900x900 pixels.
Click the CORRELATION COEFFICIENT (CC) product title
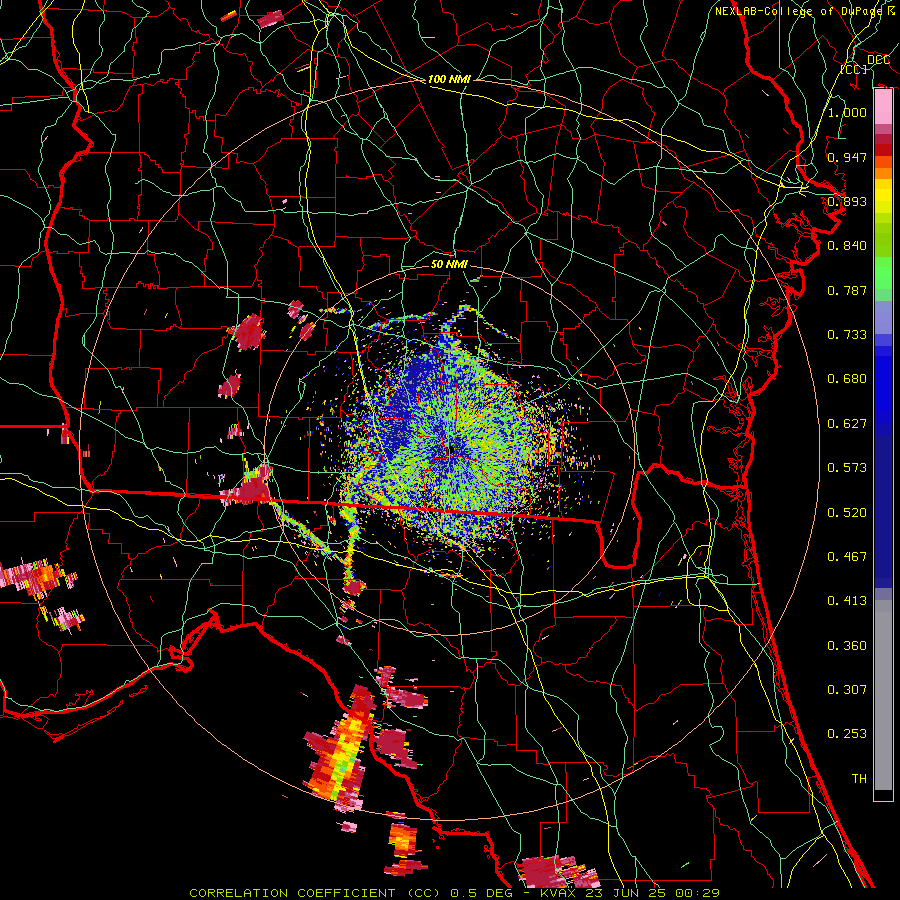click(x=316, y=893)
